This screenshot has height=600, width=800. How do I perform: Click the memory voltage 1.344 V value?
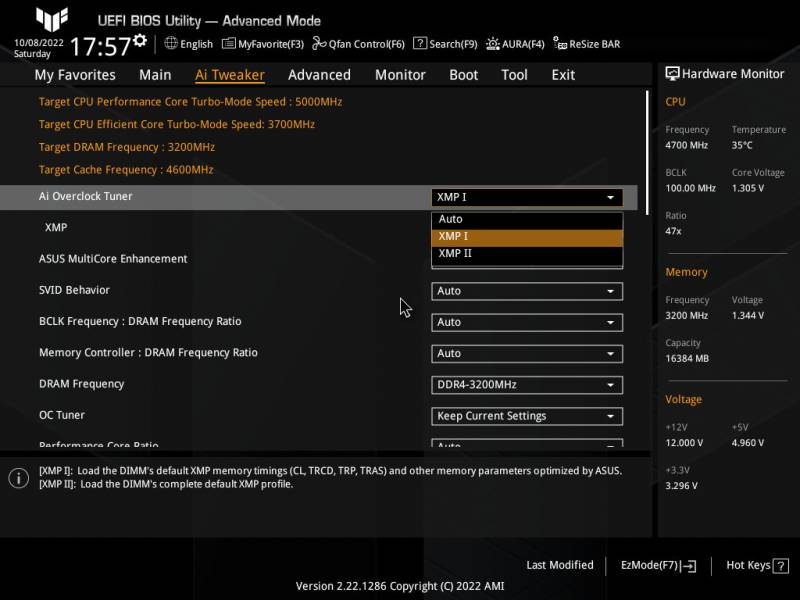pyautogui.click(x=747, y=316)
